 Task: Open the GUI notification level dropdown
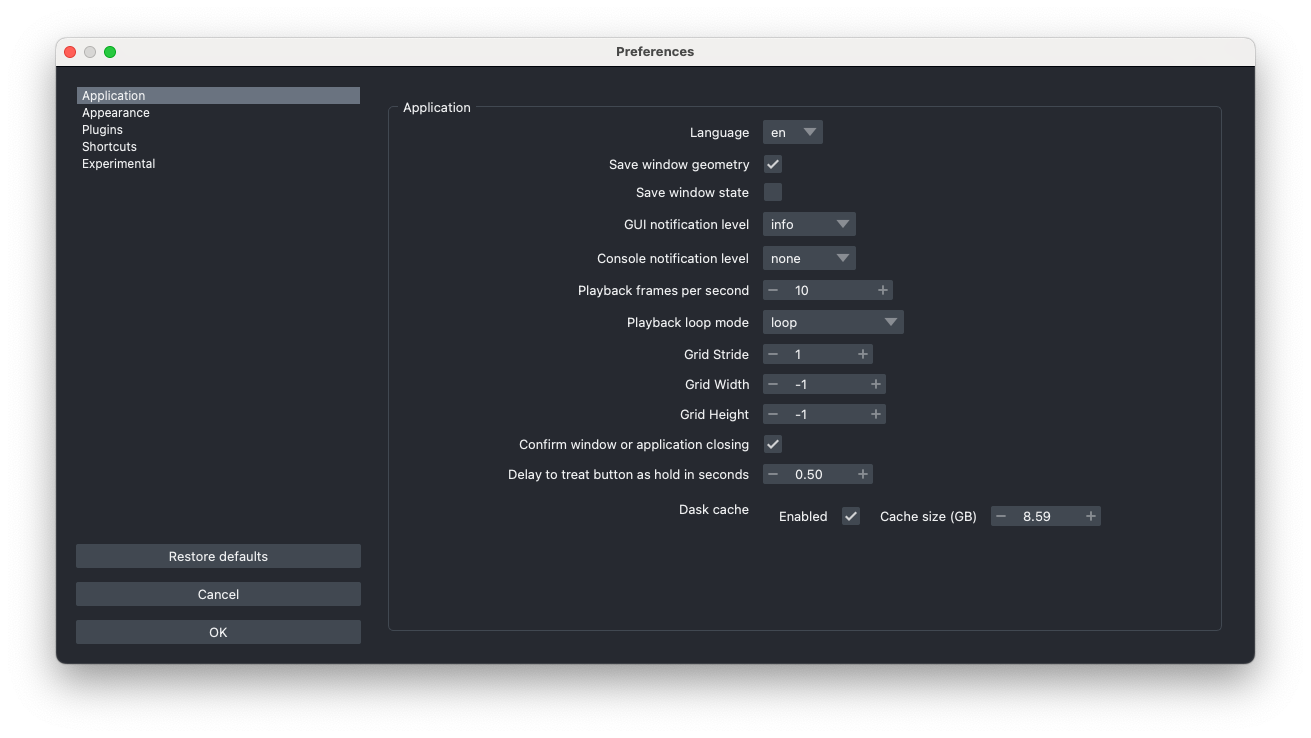tap(809, 223)
